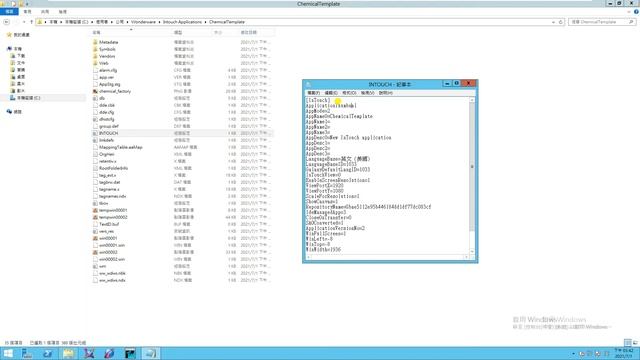The image size is (640, 360).
Task: Open Notepad Format menu
Action: [x=349, y=93]
